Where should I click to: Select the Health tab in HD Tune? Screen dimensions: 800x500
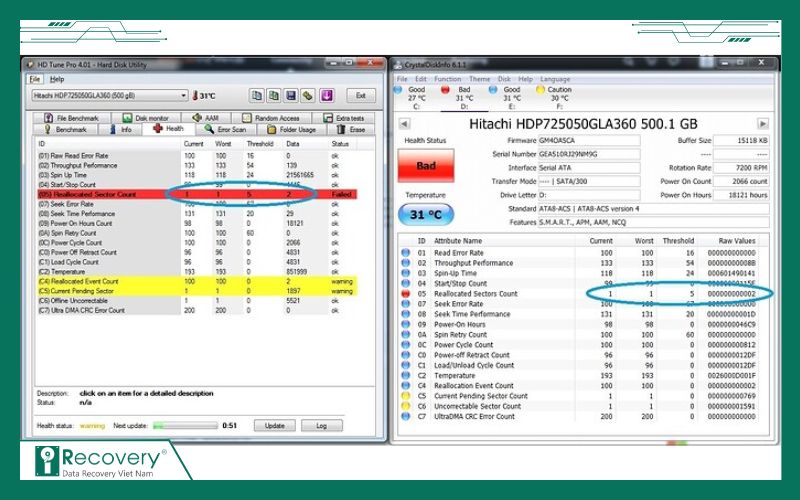pyautogui.click(x=168, y=129)
